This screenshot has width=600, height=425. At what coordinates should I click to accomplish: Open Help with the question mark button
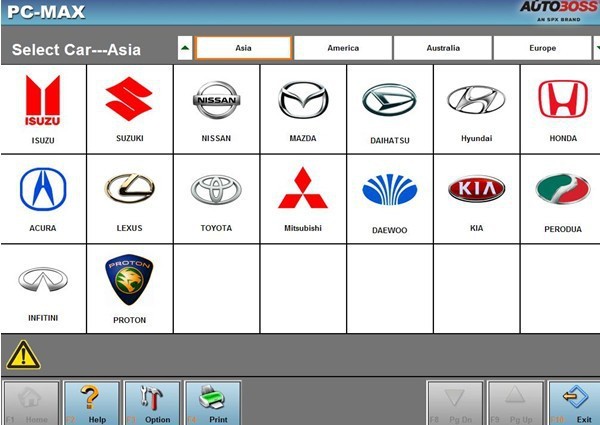(x=92, y=403)
